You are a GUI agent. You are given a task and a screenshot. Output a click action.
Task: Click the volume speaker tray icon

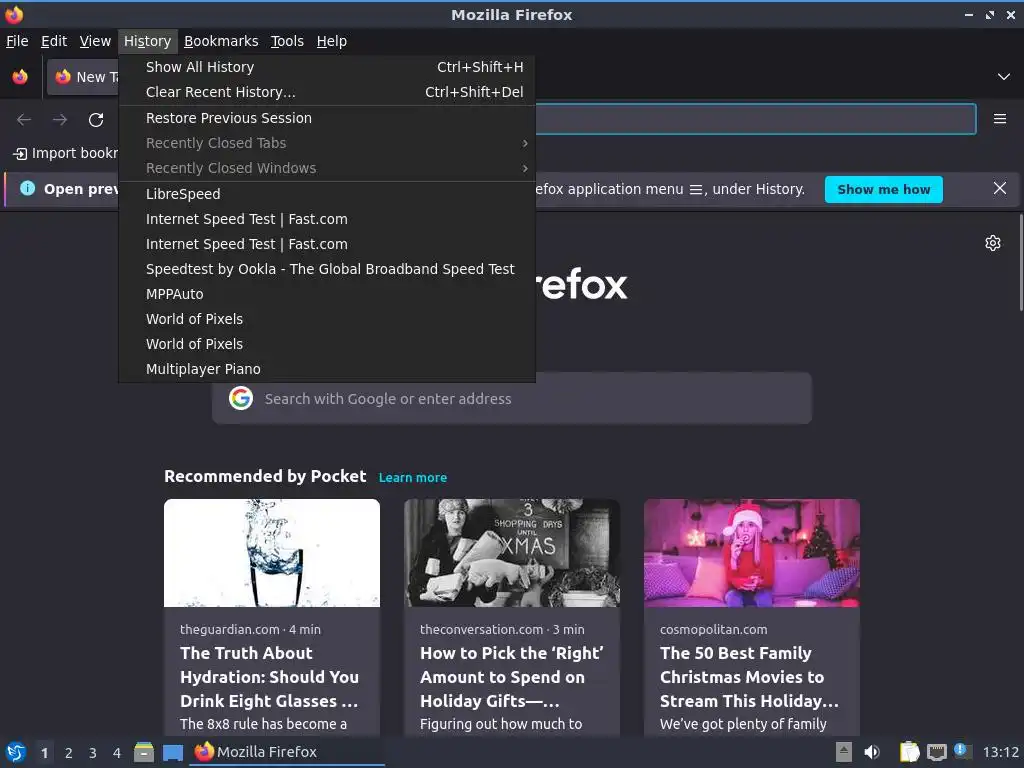pos(872,752)
